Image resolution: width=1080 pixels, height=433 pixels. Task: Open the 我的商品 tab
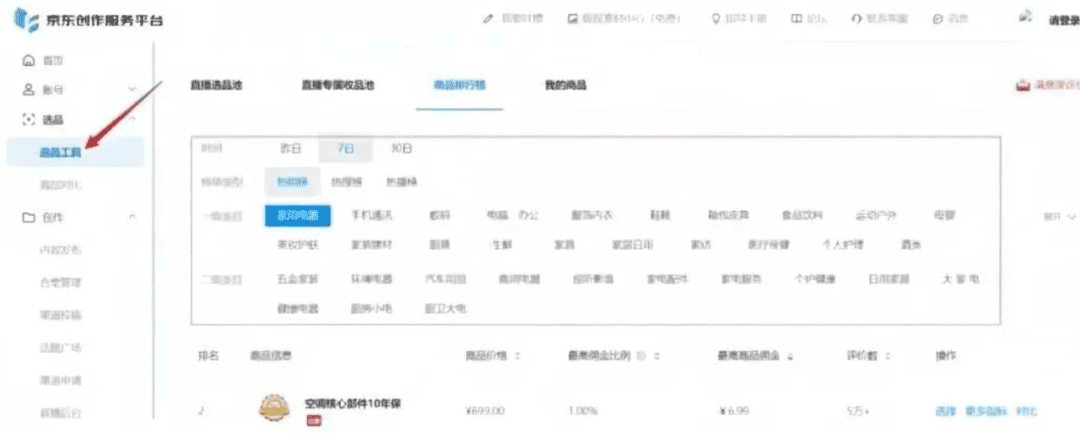tap(565, 86)
